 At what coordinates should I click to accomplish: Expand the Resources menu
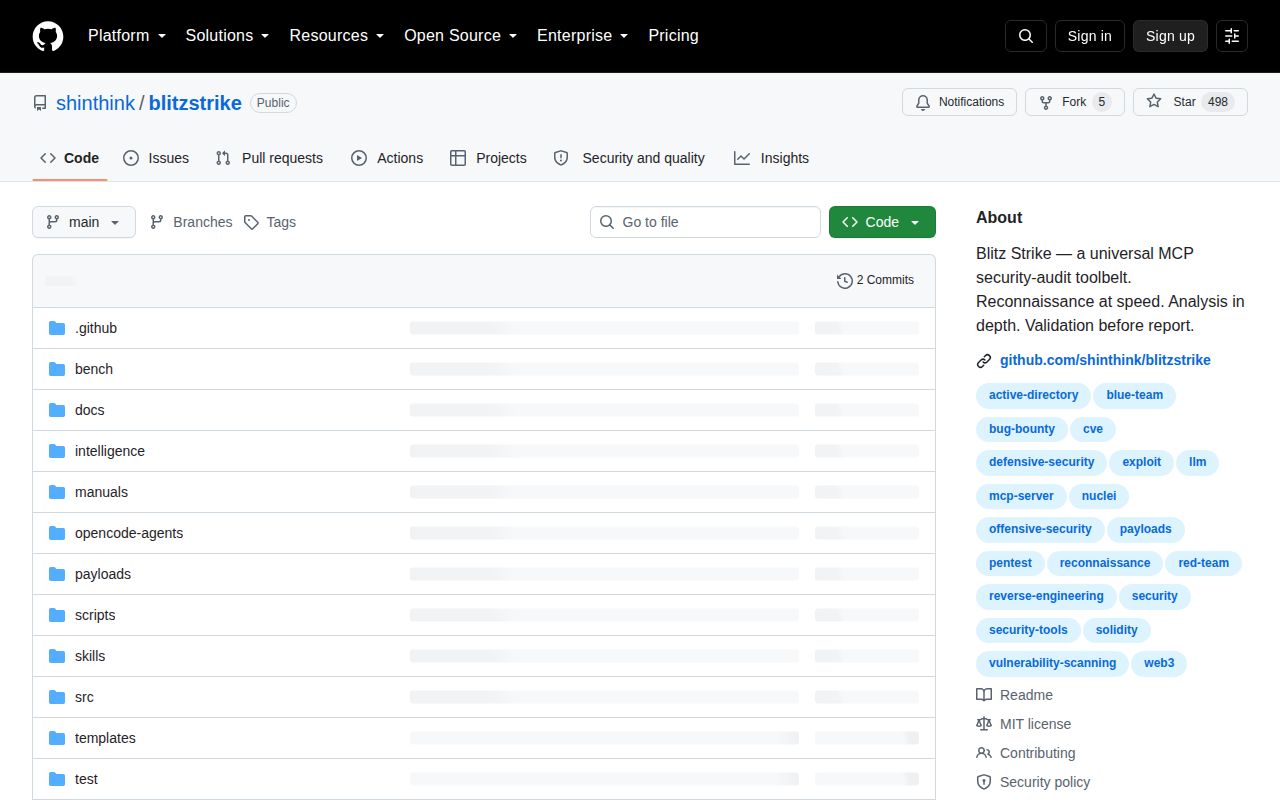(x=337, y=36)
